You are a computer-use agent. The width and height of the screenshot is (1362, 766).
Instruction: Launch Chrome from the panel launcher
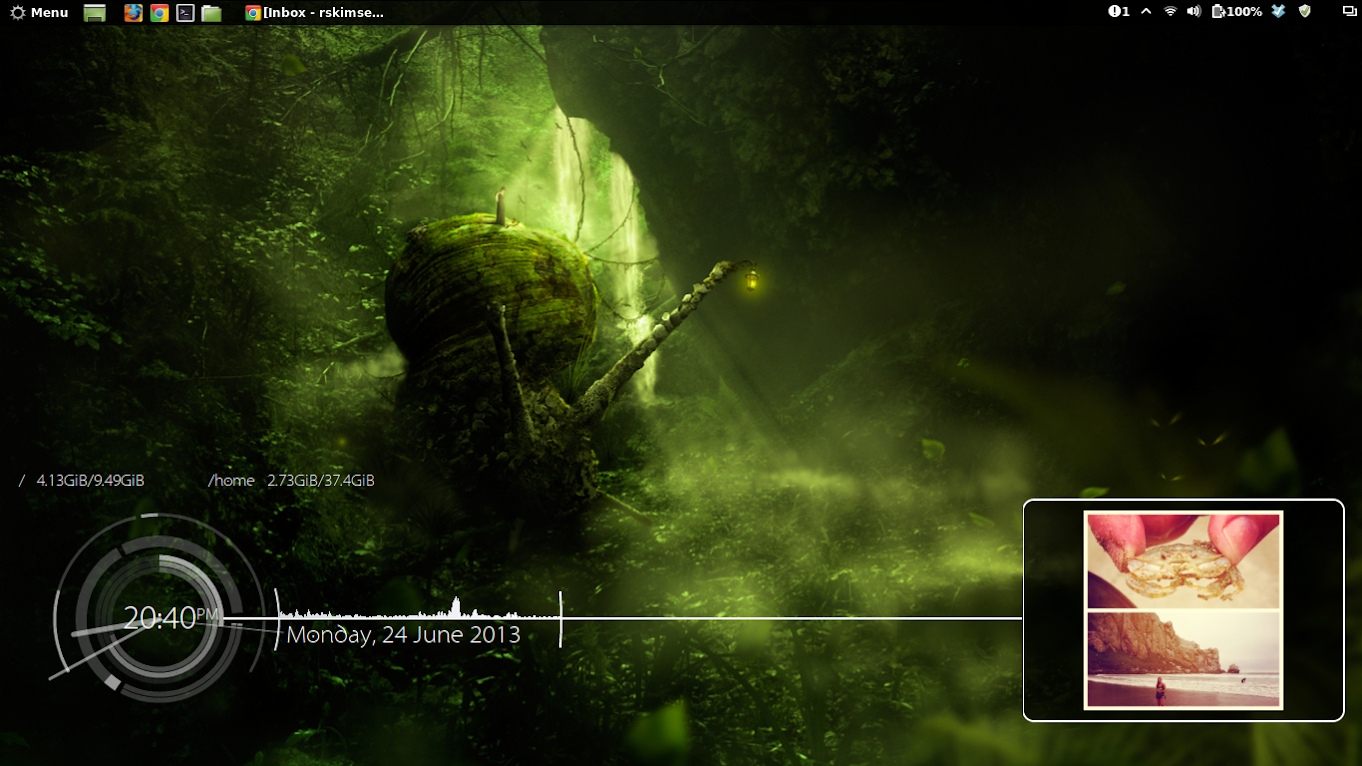(x=159, y=13)
